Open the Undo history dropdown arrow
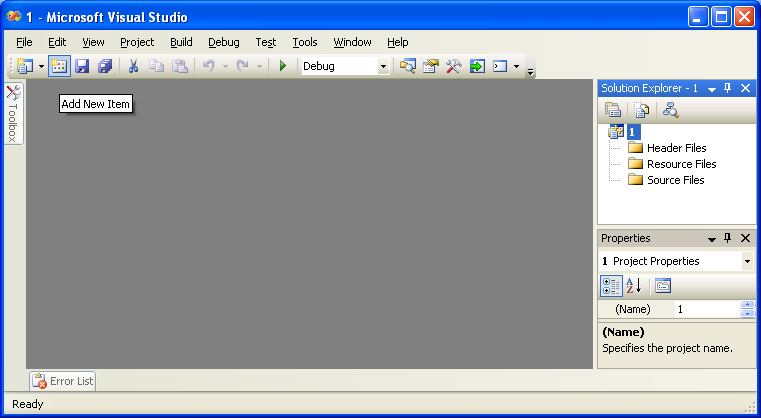Viewport: 761px width, 418px height. [x=225, y=67]
